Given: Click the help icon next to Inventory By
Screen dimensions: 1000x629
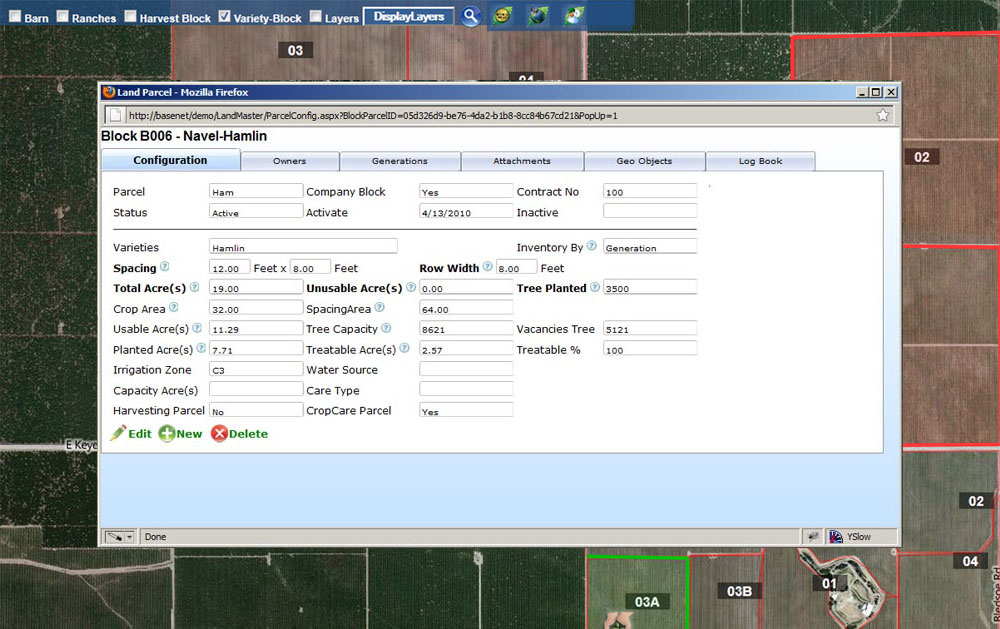Looking at the screenshot, I should 591,246.
